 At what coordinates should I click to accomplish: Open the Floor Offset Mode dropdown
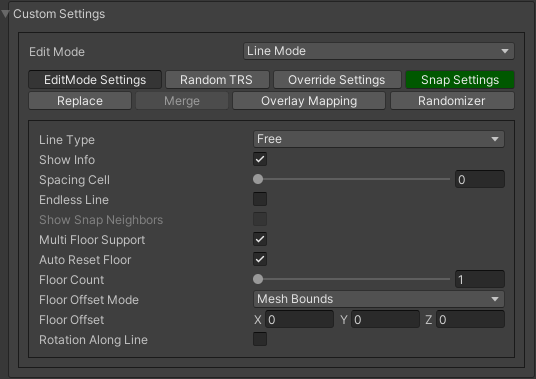379,299
